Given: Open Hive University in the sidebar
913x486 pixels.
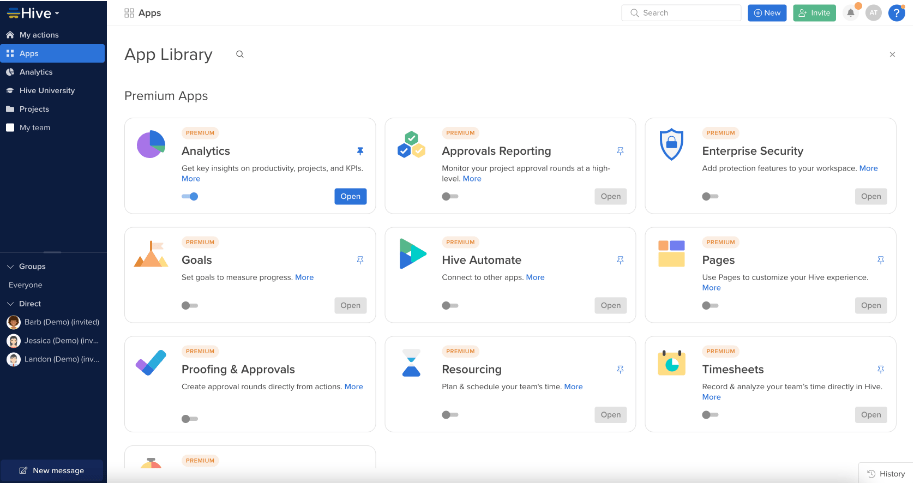Looking at the screenshot, I should pos(53,91).
